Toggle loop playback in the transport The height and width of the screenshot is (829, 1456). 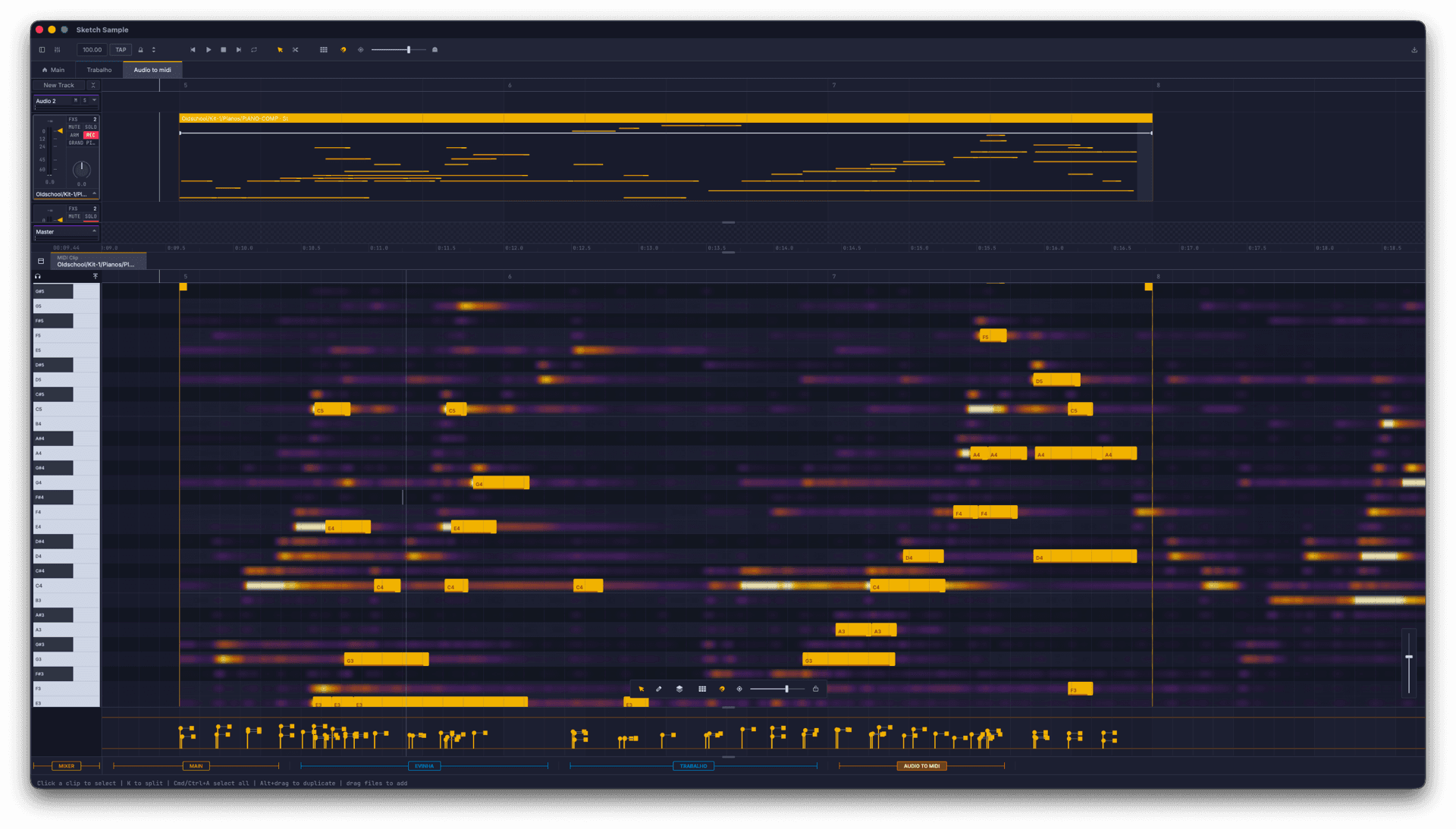coord(254,50)
